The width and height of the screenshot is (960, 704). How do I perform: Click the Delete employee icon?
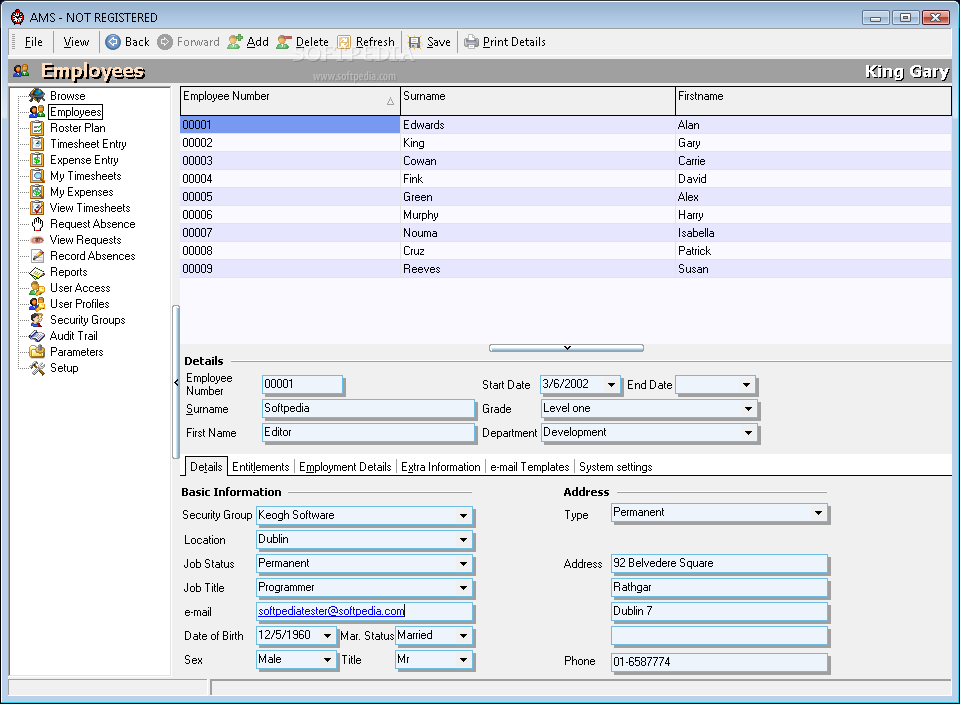coord(283,42)
